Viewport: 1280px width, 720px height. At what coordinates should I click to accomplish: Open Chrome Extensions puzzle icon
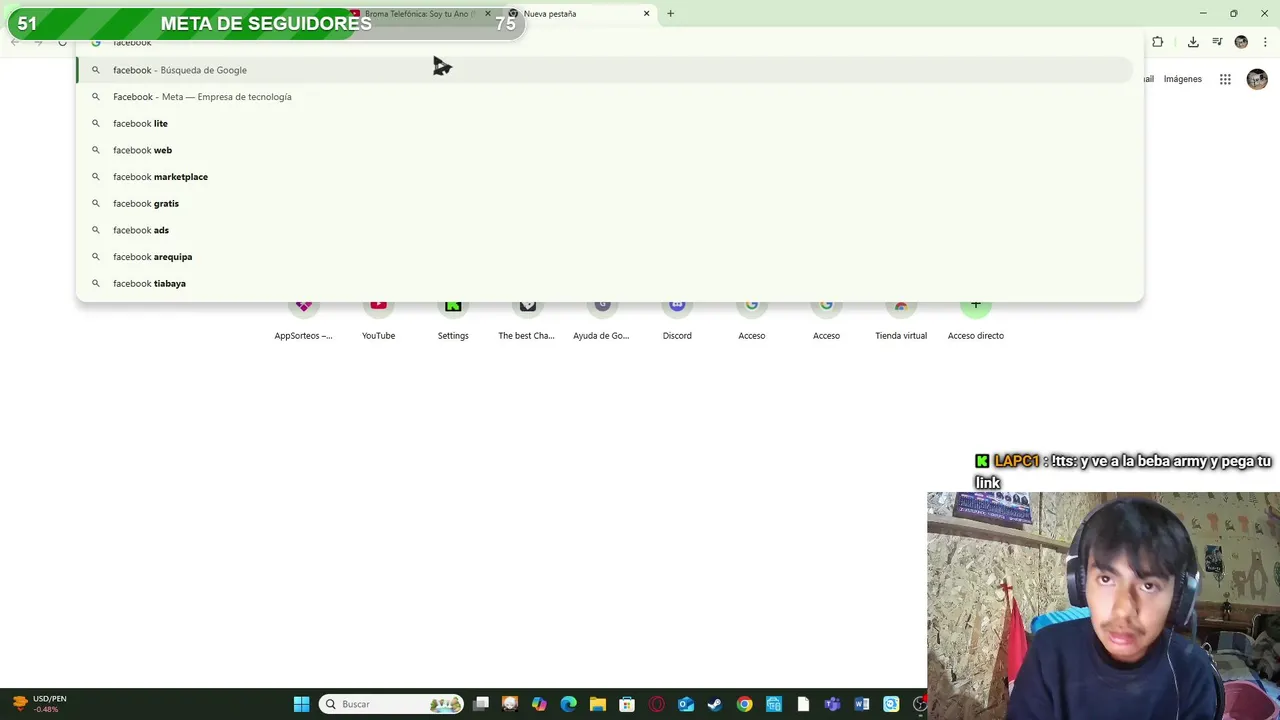pos(1157,42)
